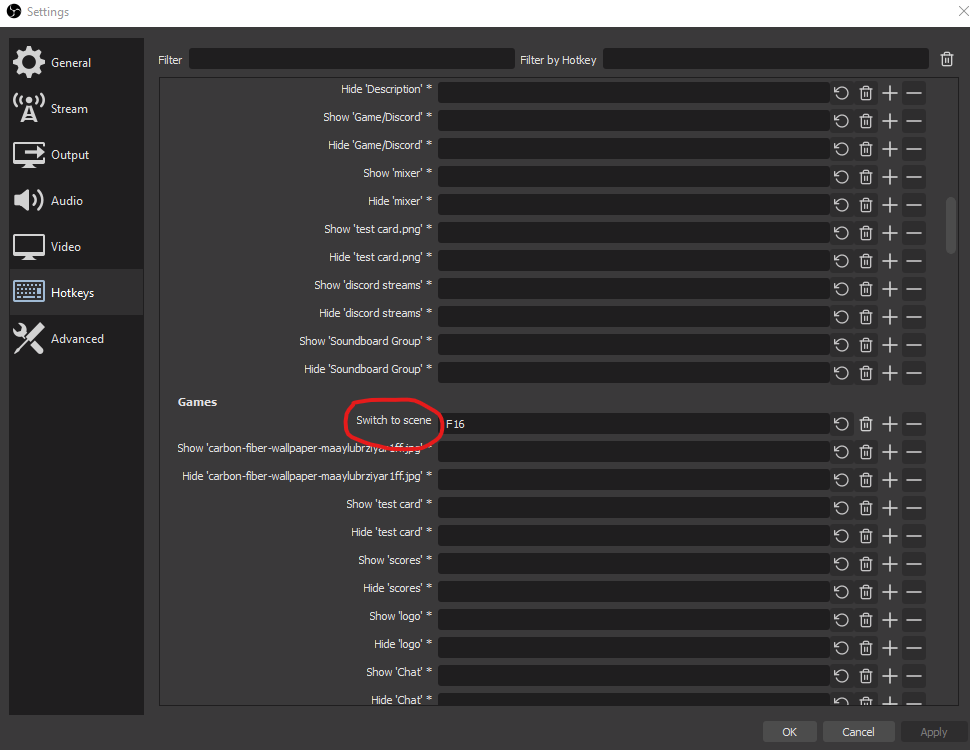The height and width of the screenshot is (750, 970).
Task: Close the Settings window
Action: point(963,11)
